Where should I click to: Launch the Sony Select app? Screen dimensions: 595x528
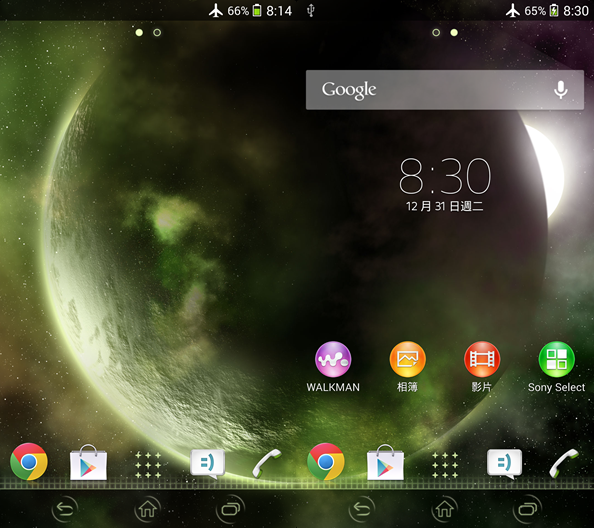pyautogui.click(x=557, y=367)
